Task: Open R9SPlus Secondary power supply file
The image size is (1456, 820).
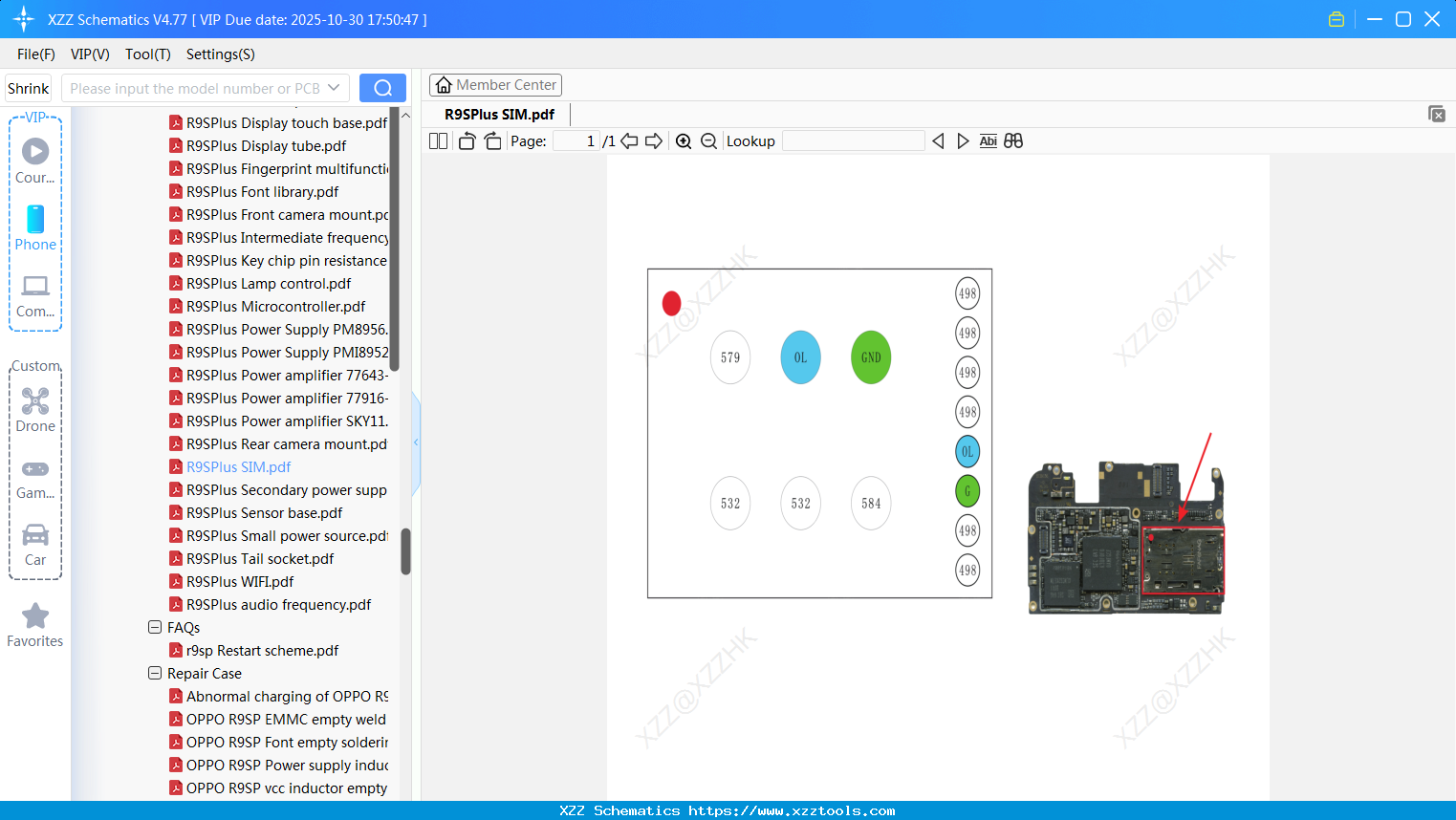Action: point(287,489)
